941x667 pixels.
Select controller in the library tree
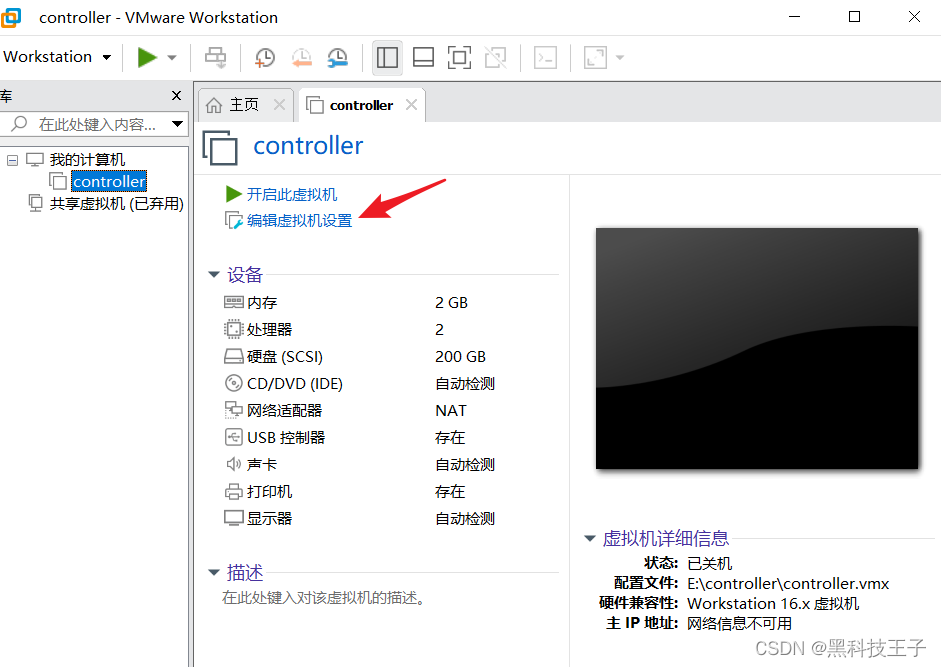[109, 181]
